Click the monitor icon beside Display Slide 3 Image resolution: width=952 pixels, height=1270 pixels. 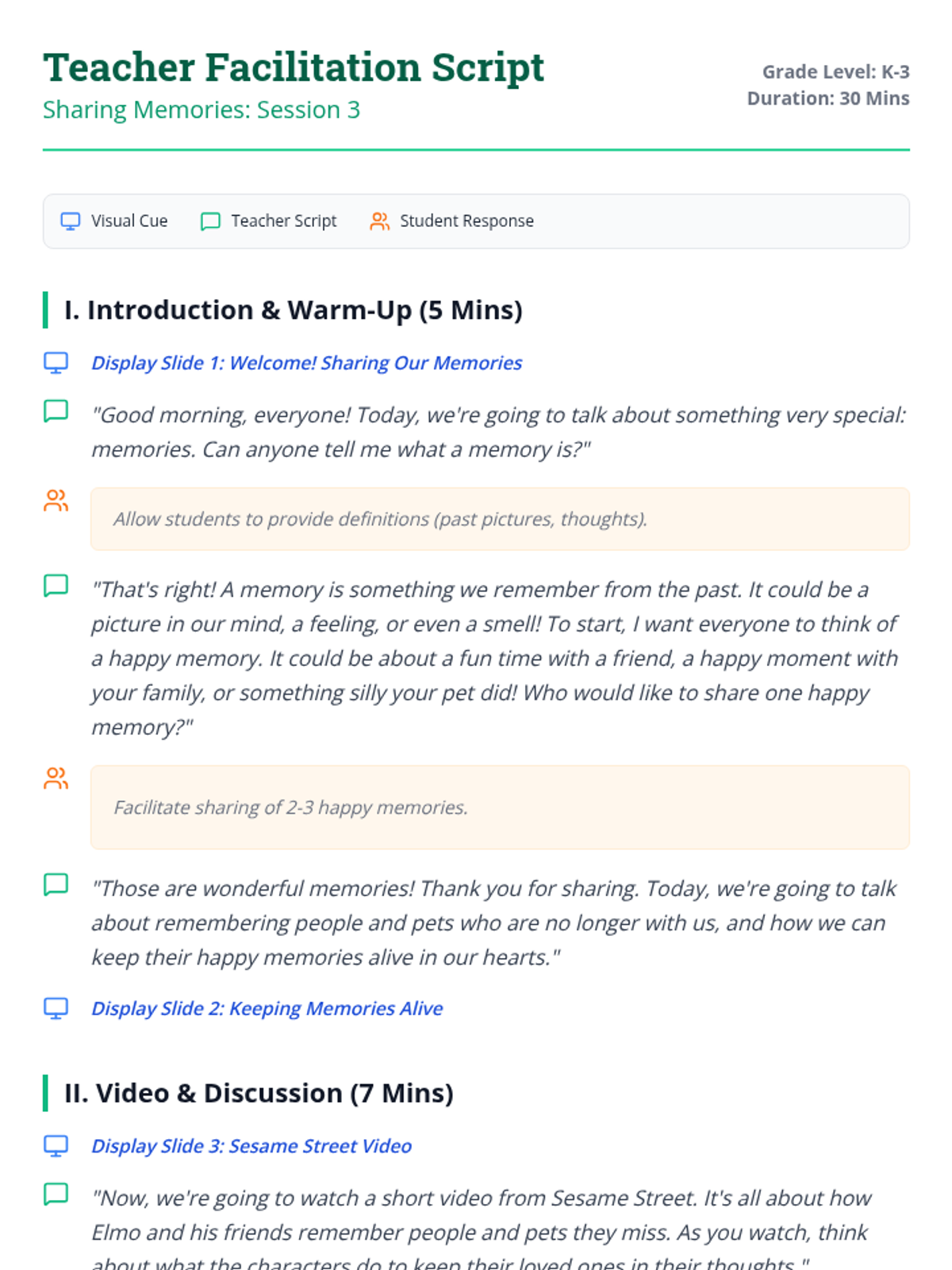click(x=56, y=1145)
